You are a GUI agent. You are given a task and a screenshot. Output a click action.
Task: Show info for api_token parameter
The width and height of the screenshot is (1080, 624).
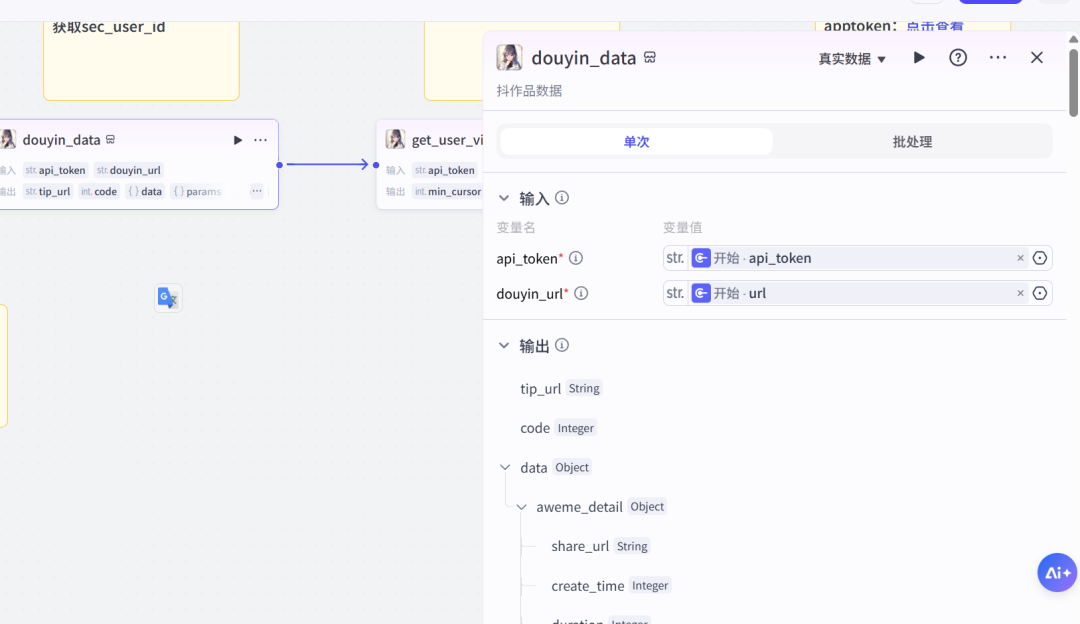[576, 258]
